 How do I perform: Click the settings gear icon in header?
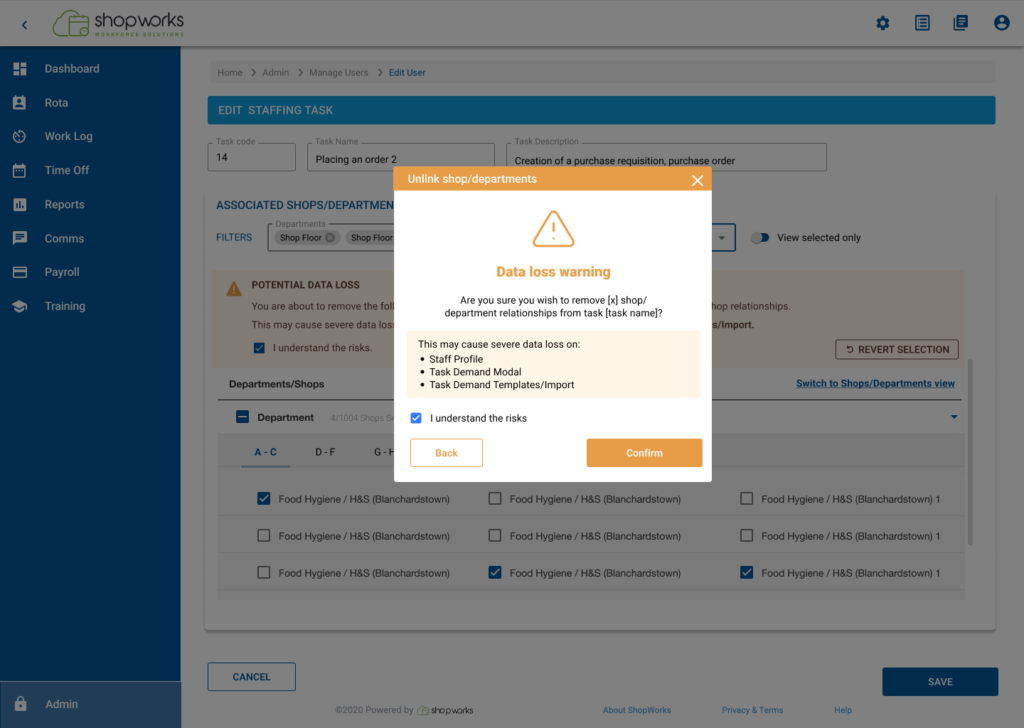882,23
